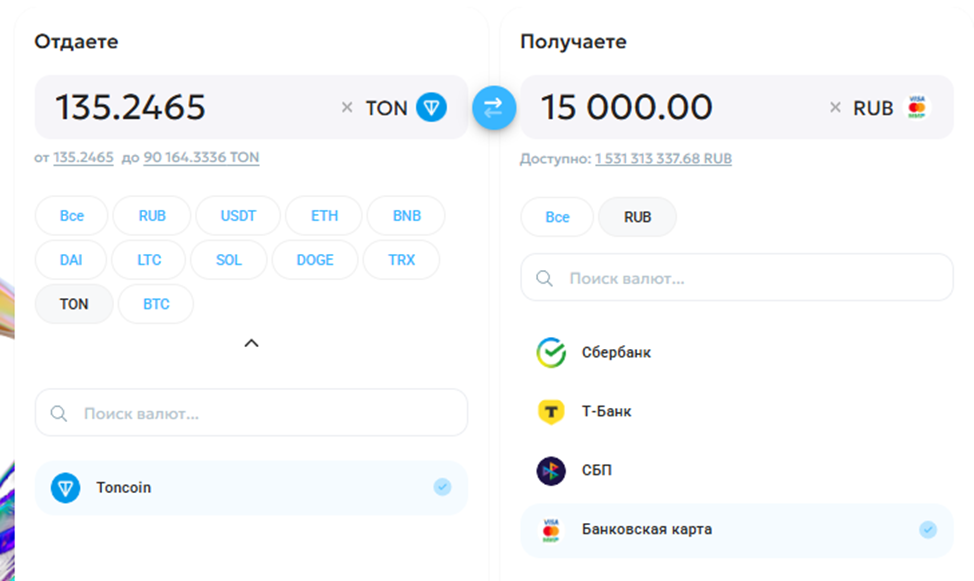Click the available 1 531 313 337.68 RUB link
Image resolution: width=974 pixels, height=581 pixels.
pyautogui.click(x=663, y=158)
